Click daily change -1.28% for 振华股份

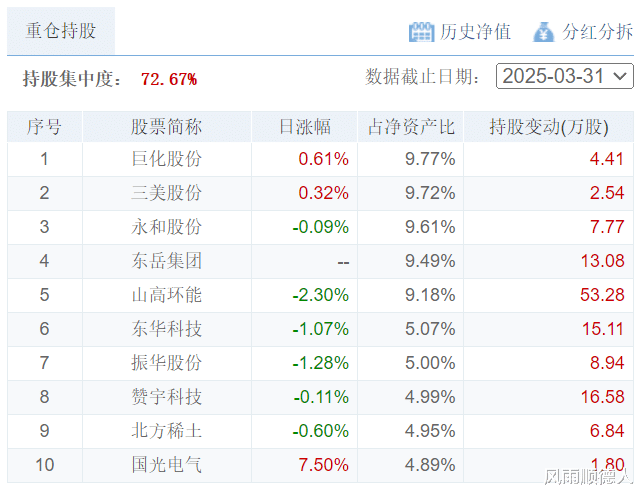320,363
